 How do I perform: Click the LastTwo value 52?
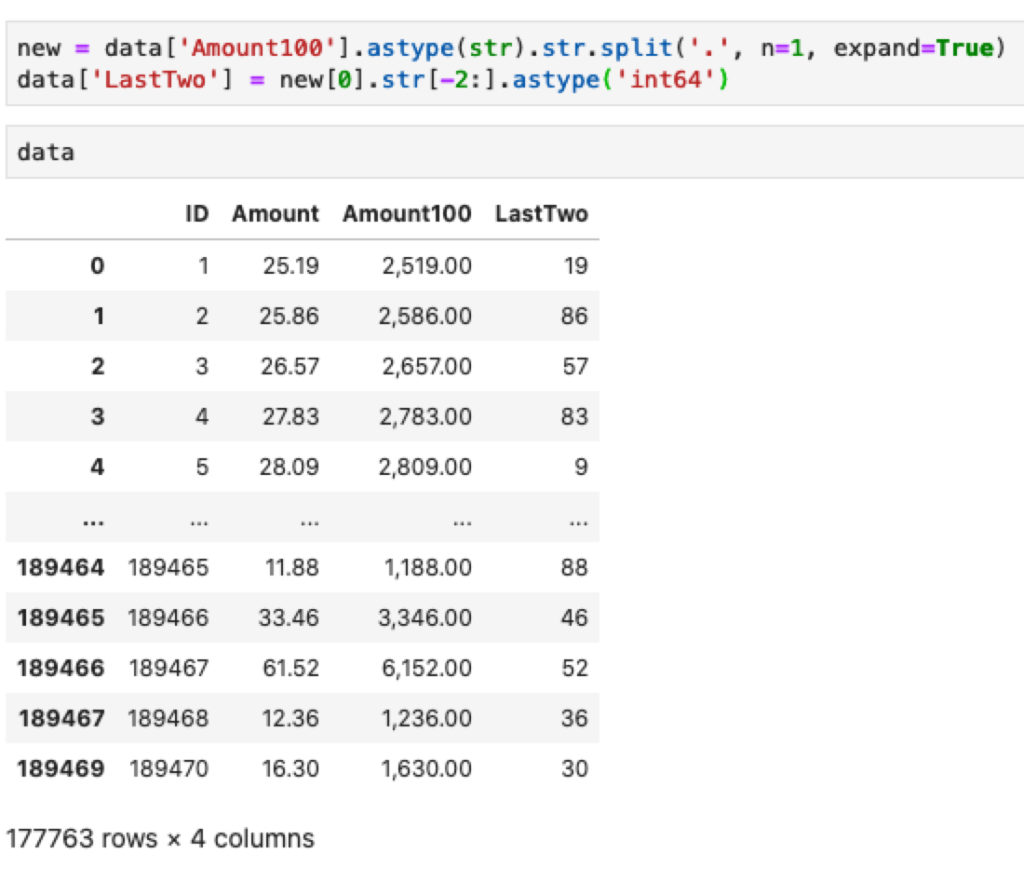click(x=575, y=668)
